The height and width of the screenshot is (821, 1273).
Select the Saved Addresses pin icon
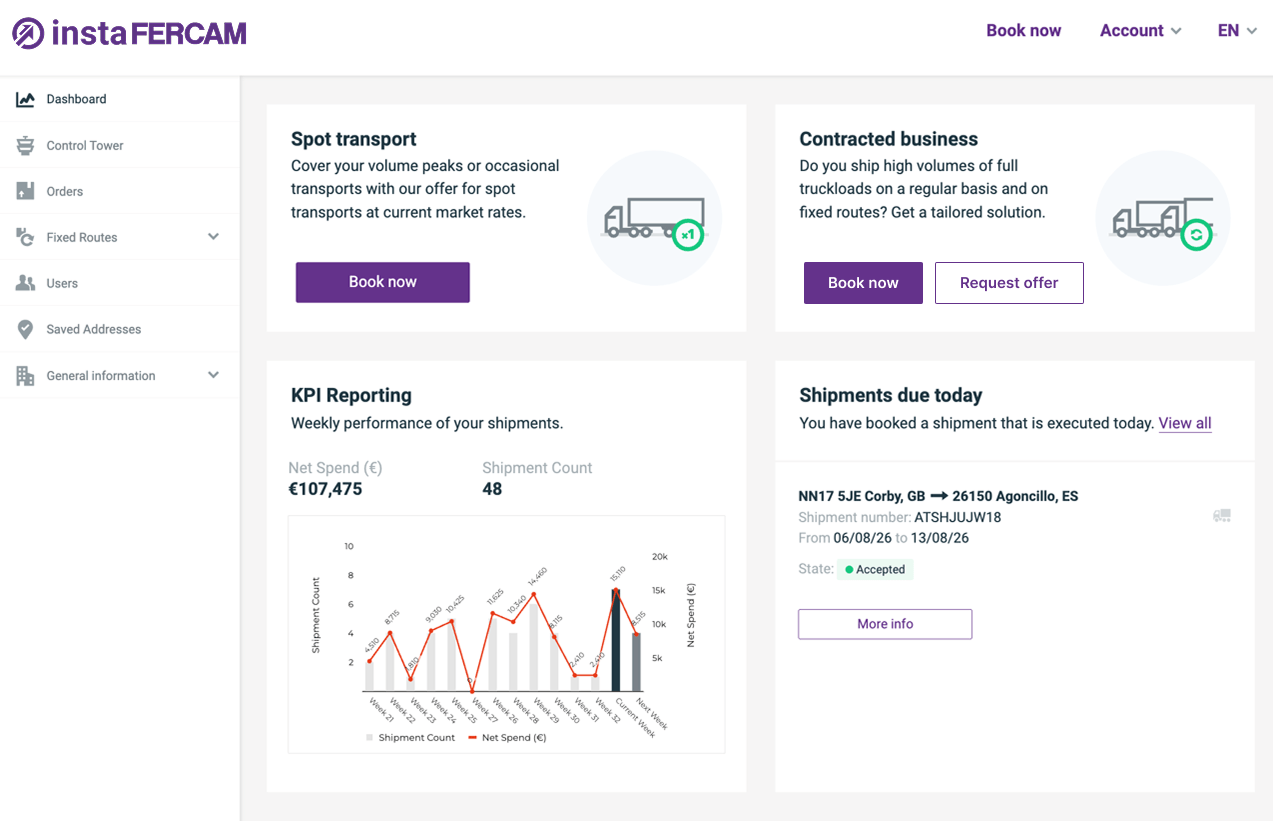[x=25, y=329]
